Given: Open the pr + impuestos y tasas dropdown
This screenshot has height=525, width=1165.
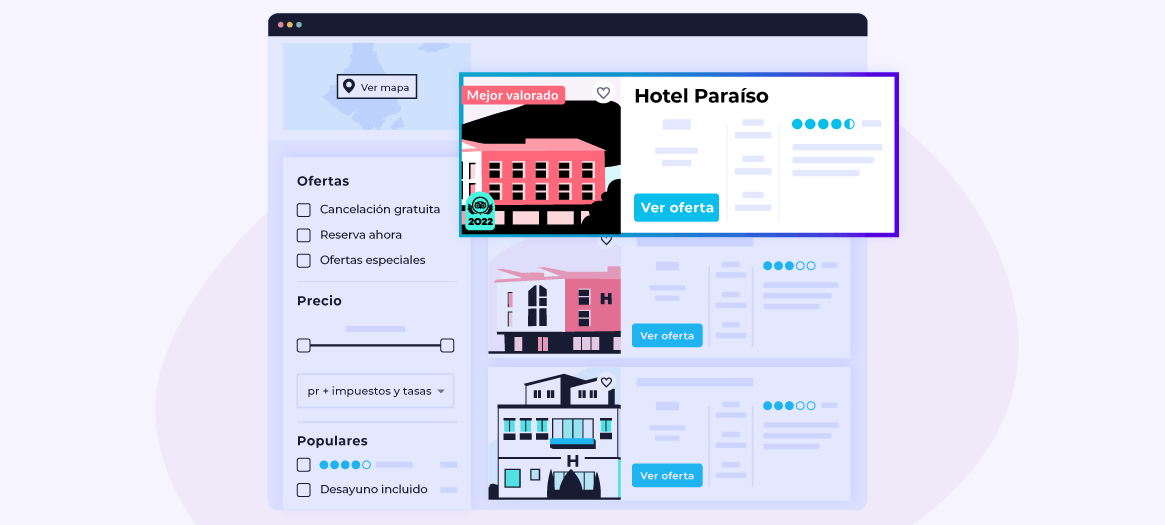Looking at the screenshot, I should (x=375, y=391).
